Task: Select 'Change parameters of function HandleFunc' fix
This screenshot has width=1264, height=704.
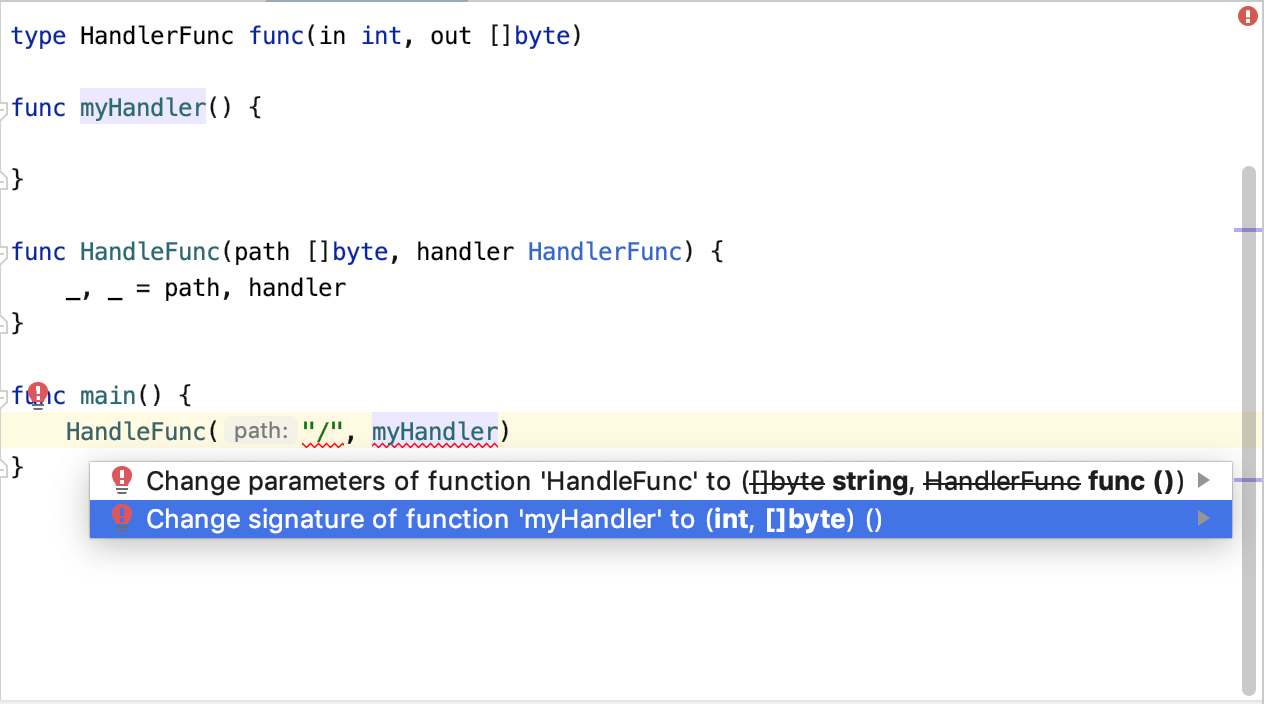Action: point(661,481)
